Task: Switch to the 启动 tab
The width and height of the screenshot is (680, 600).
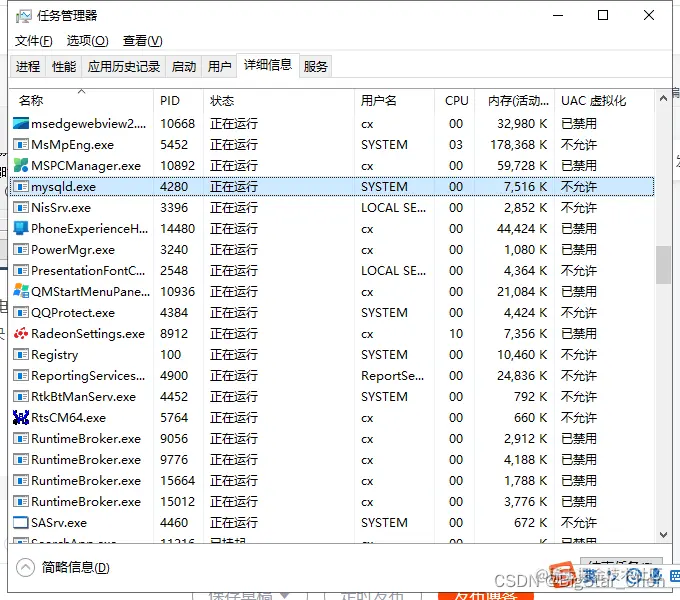Action: [183, 67]
